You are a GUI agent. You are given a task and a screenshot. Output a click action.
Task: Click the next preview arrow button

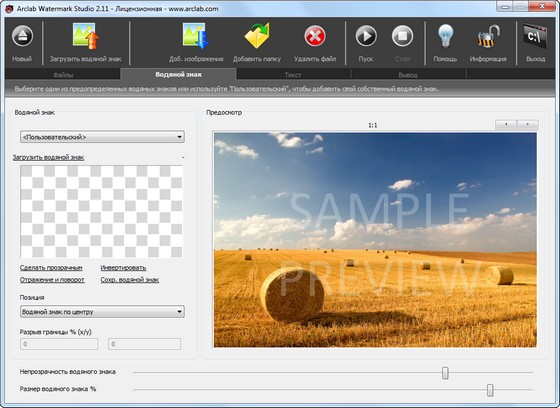[x=528, y=124]
